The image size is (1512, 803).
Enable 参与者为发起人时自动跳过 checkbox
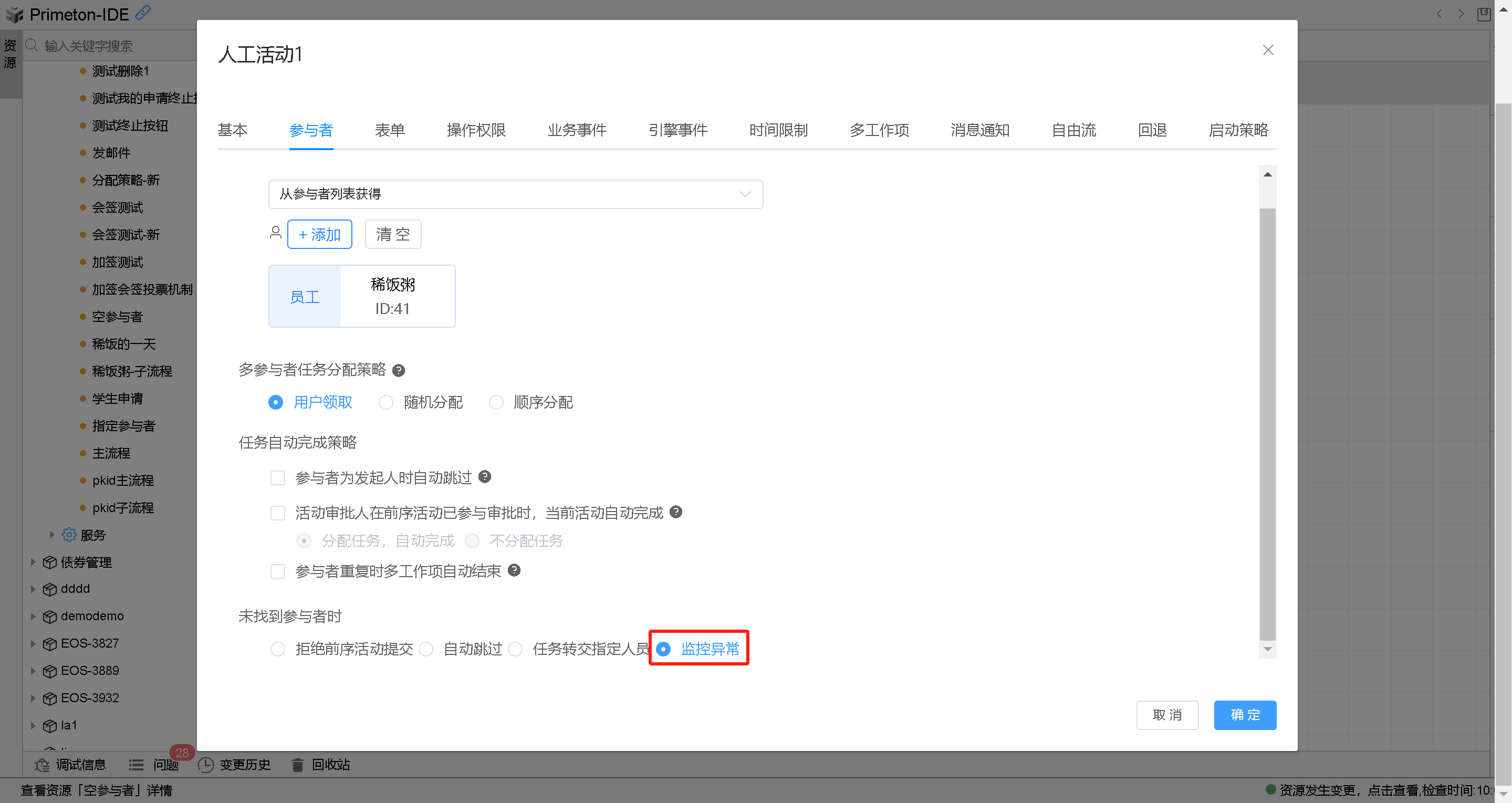pyautogui.click(x=278, y=478)
